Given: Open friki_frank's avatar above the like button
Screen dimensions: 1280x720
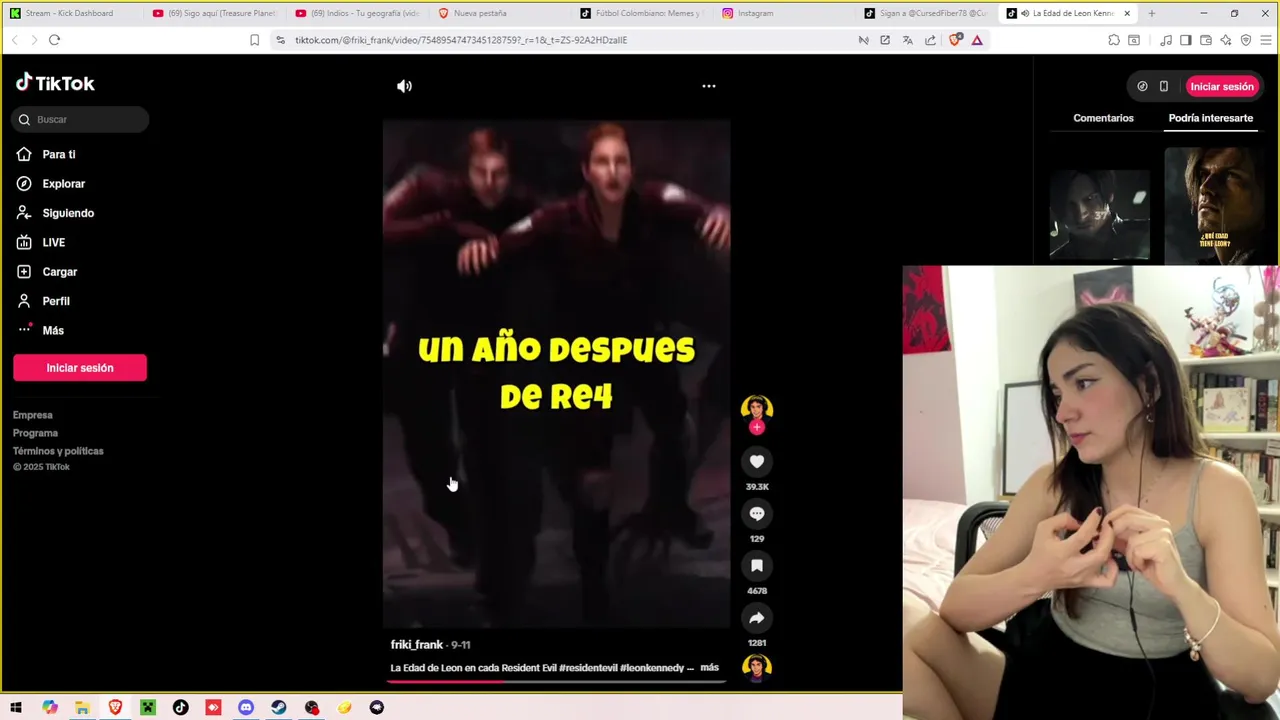Looking at the screenshot, I should (x=757, y=408).
